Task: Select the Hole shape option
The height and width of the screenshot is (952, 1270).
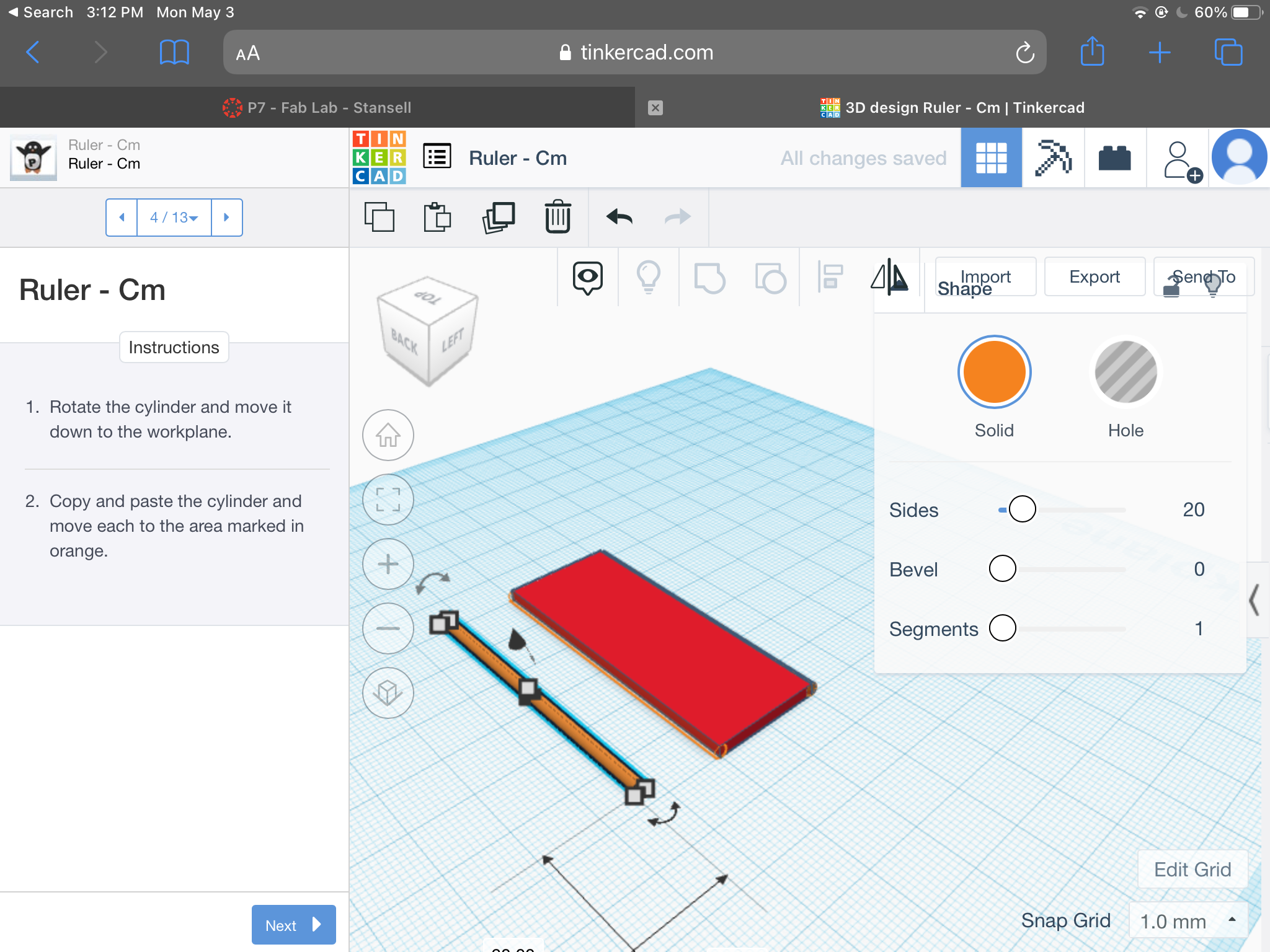Action: point(1126,372)
